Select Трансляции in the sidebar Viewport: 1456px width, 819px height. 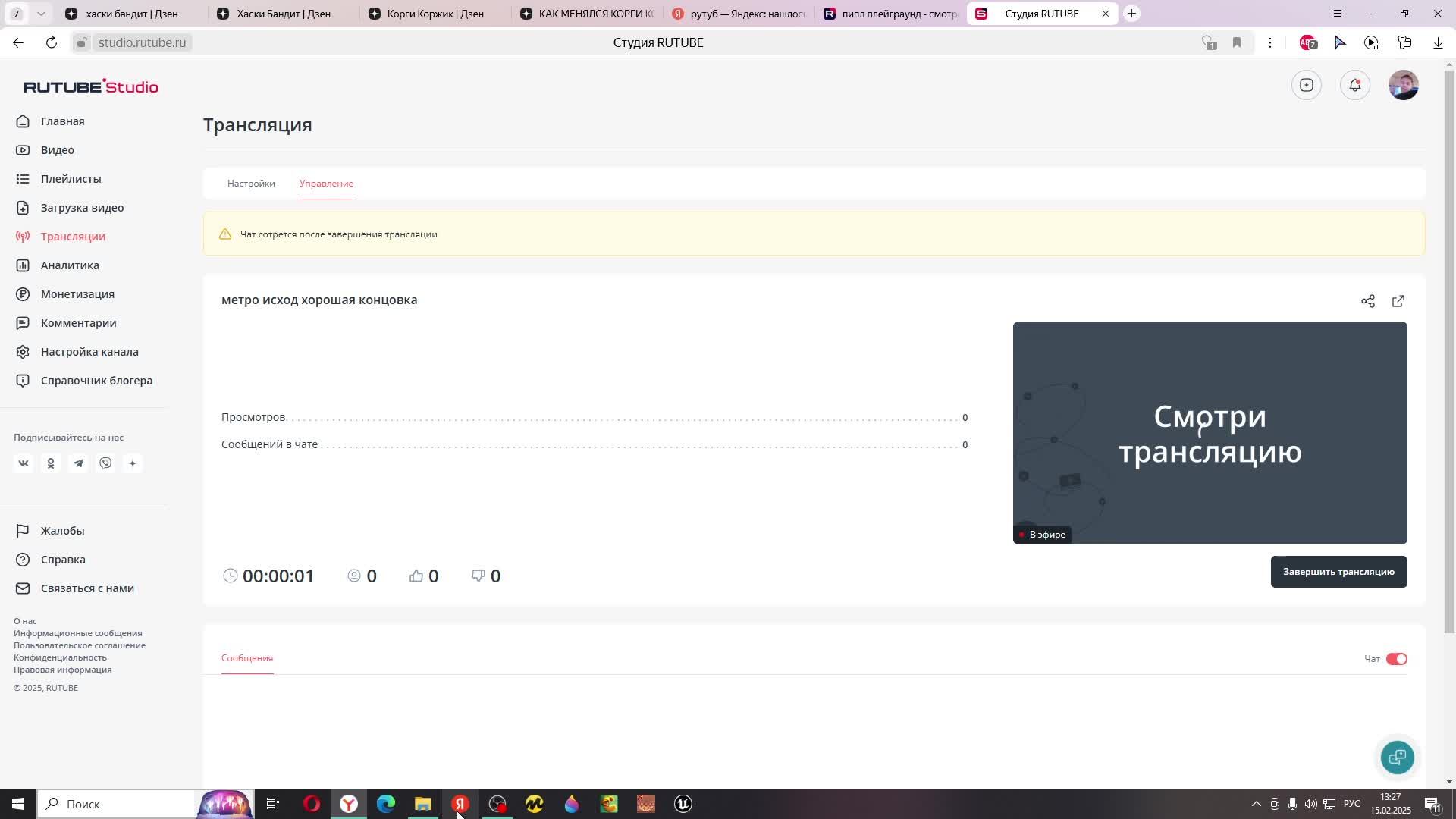(73, 237)
